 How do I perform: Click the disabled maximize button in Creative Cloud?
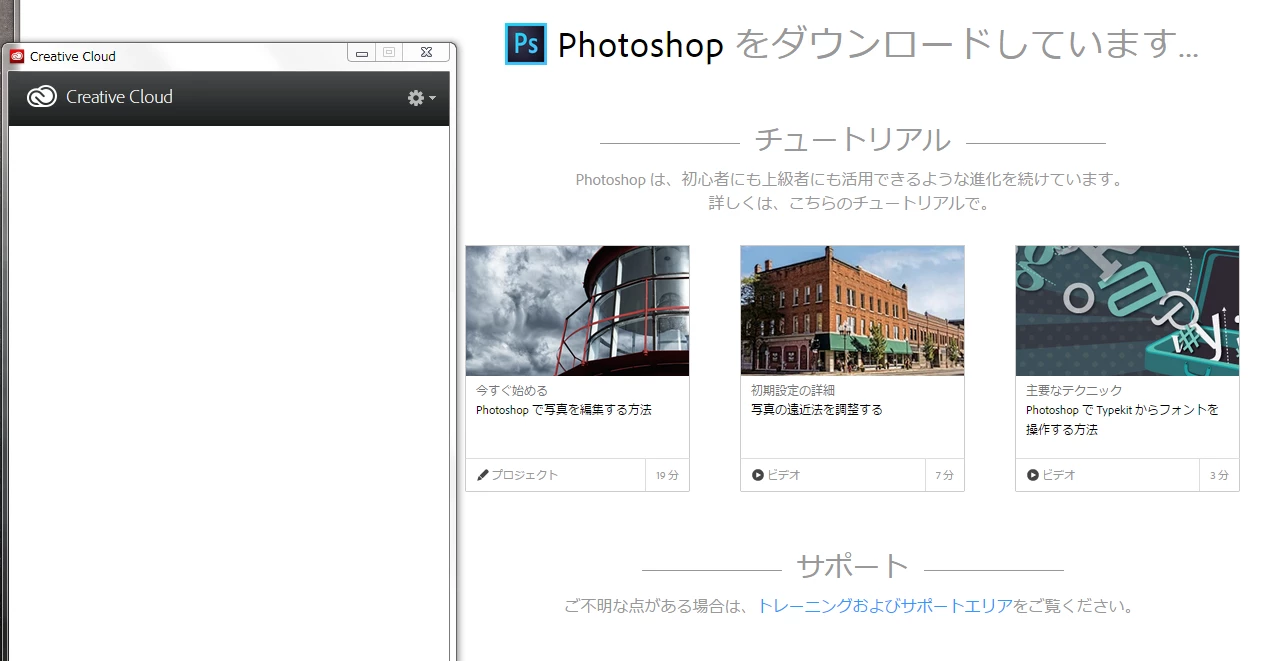(389, 53)
